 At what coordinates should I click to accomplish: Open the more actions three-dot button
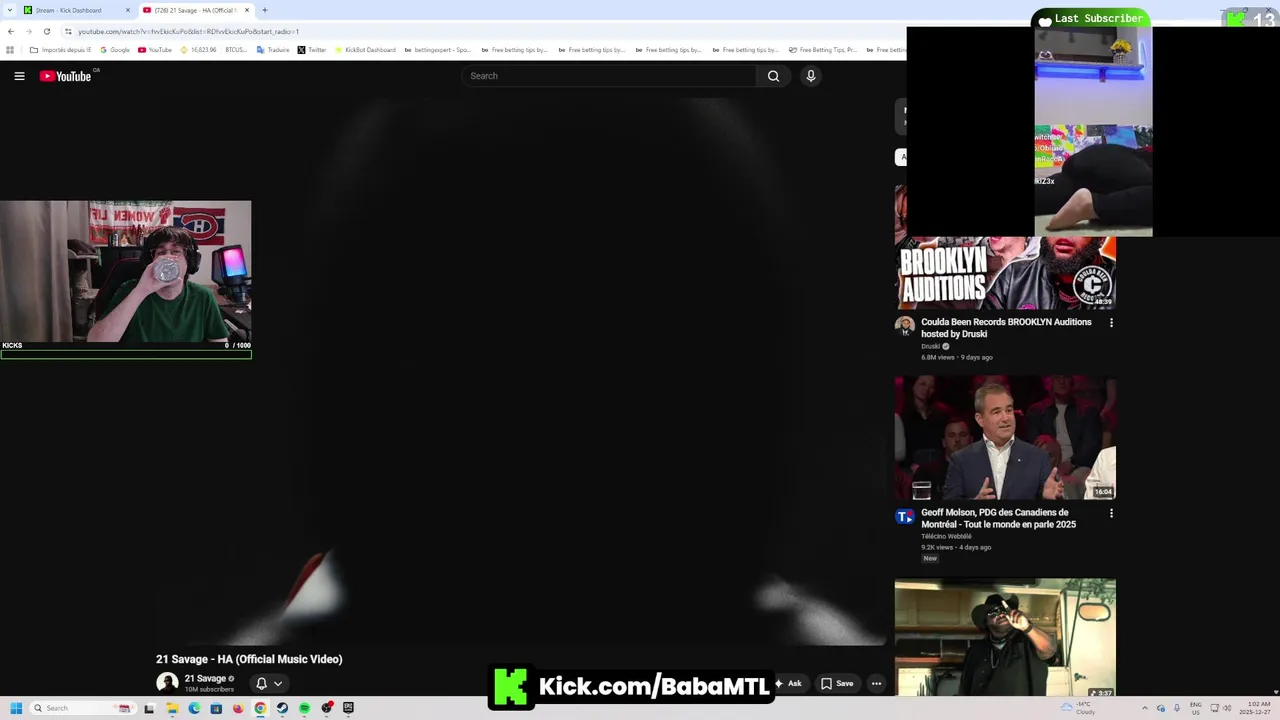pos(876,684)
